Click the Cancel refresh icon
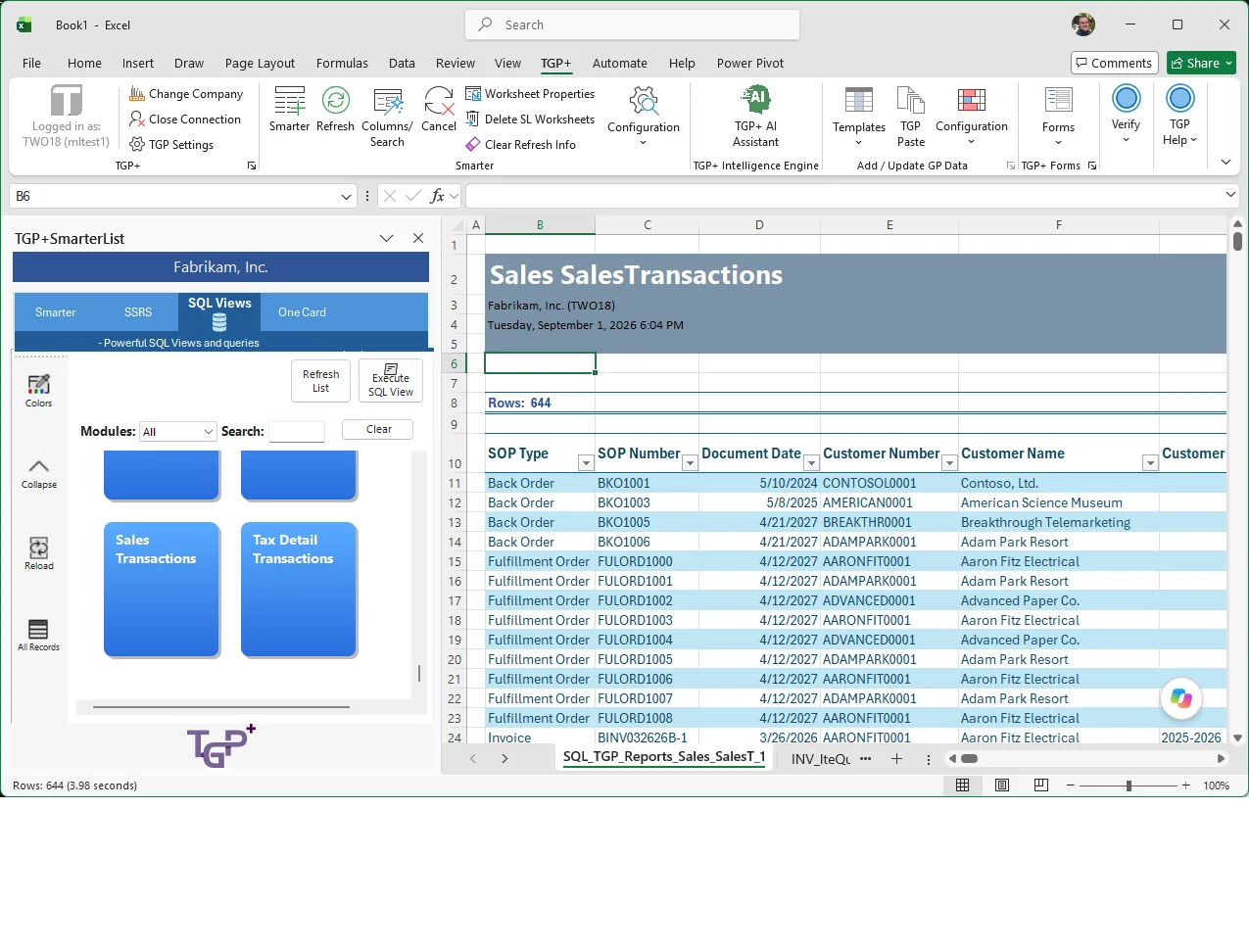 pyautogui.click(x=439, y=101)
